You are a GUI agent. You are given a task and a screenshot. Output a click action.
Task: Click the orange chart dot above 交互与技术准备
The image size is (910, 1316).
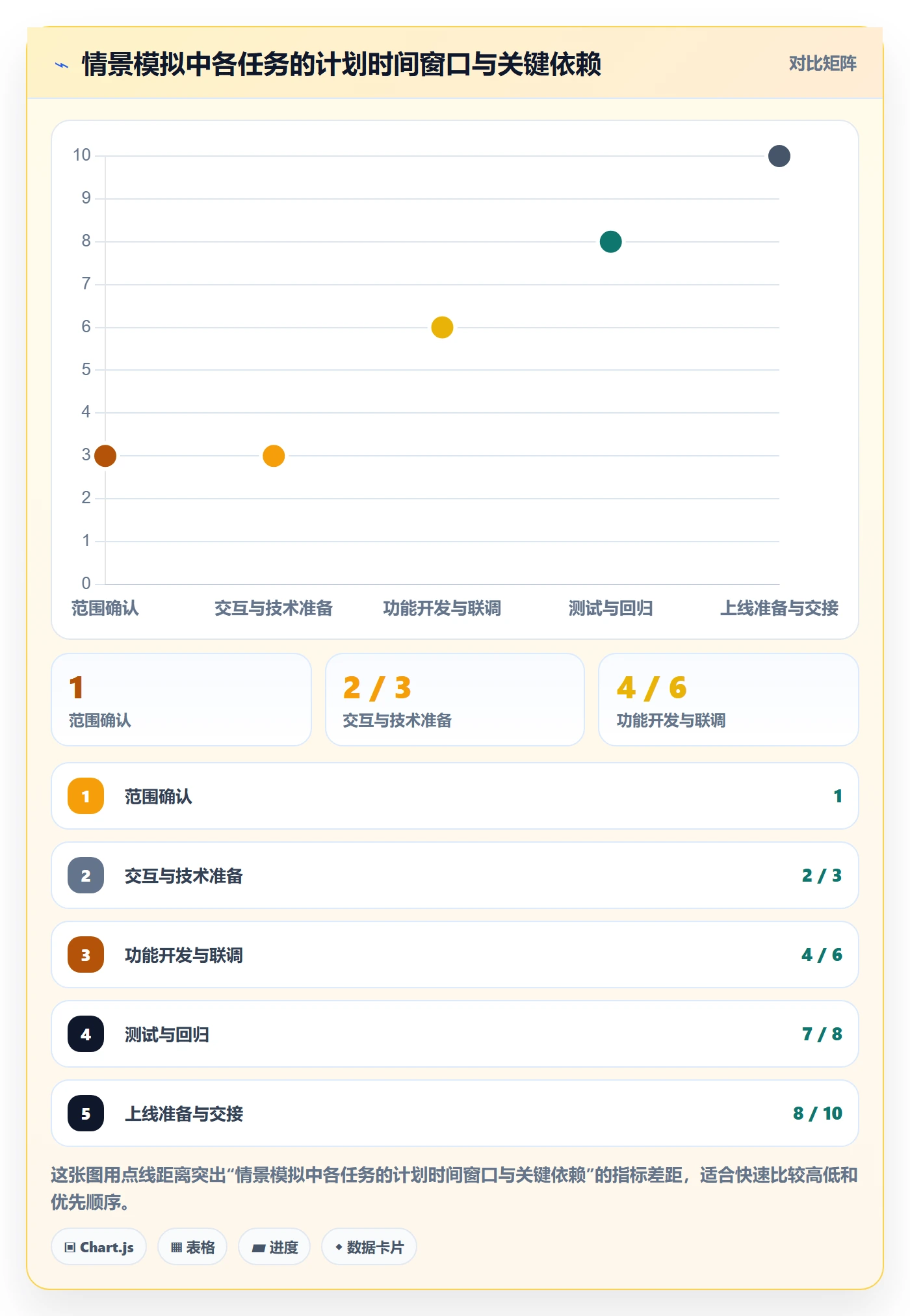pyautogui.click(x=274, y=456)
